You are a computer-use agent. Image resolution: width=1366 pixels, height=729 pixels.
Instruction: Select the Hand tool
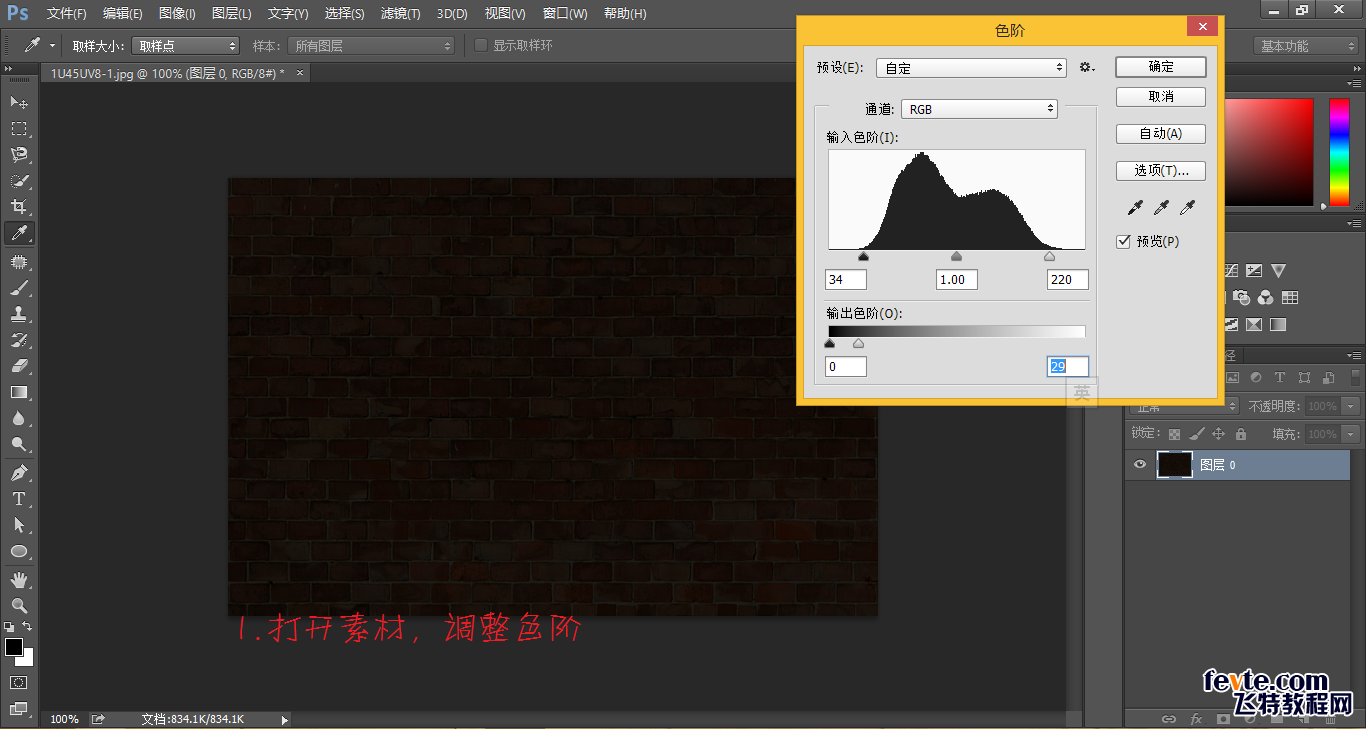[x=19, y=578]
